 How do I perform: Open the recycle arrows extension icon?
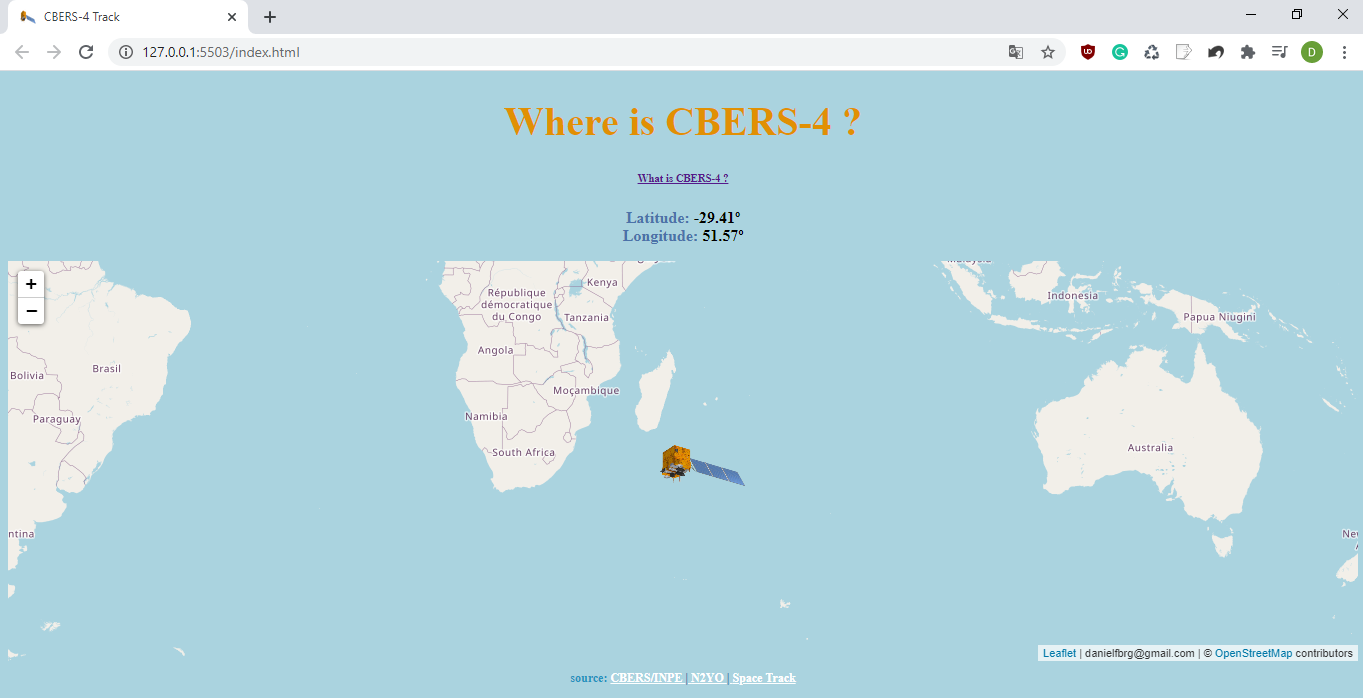tap(1152, 52)
